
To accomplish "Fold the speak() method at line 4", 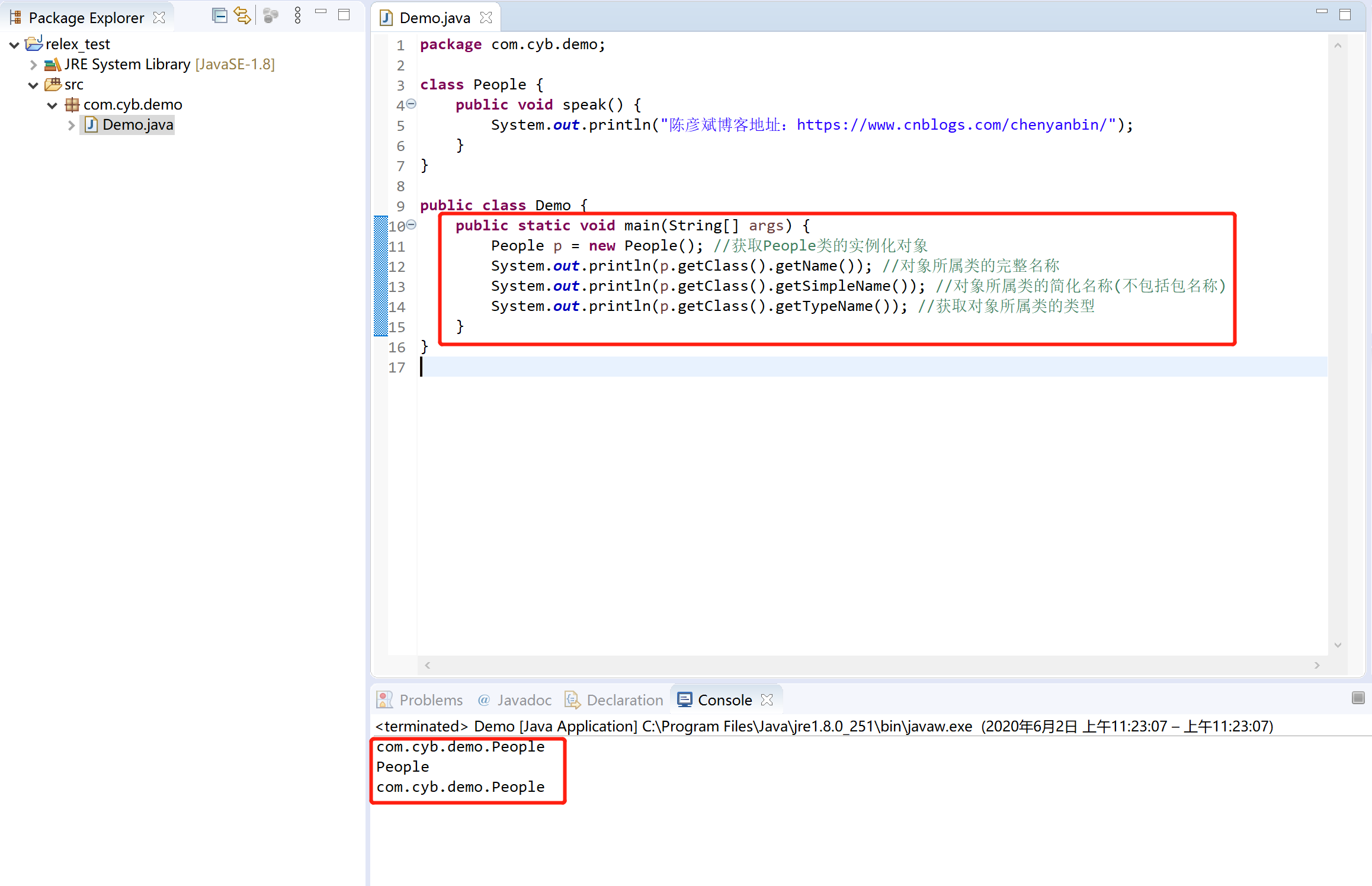I will click(411, 104).
